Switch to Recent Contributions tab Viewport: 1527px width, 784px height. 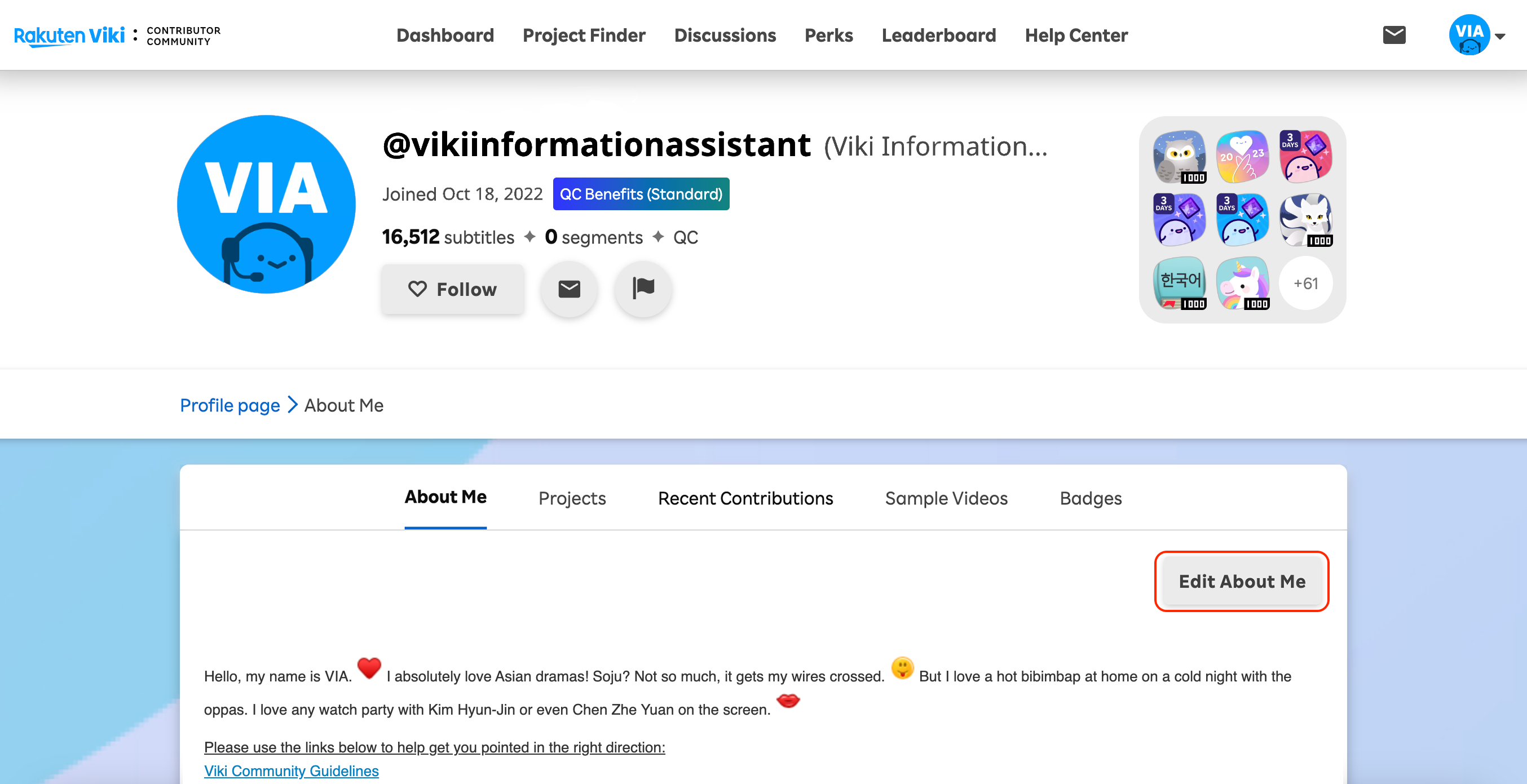tap(745, 498)
